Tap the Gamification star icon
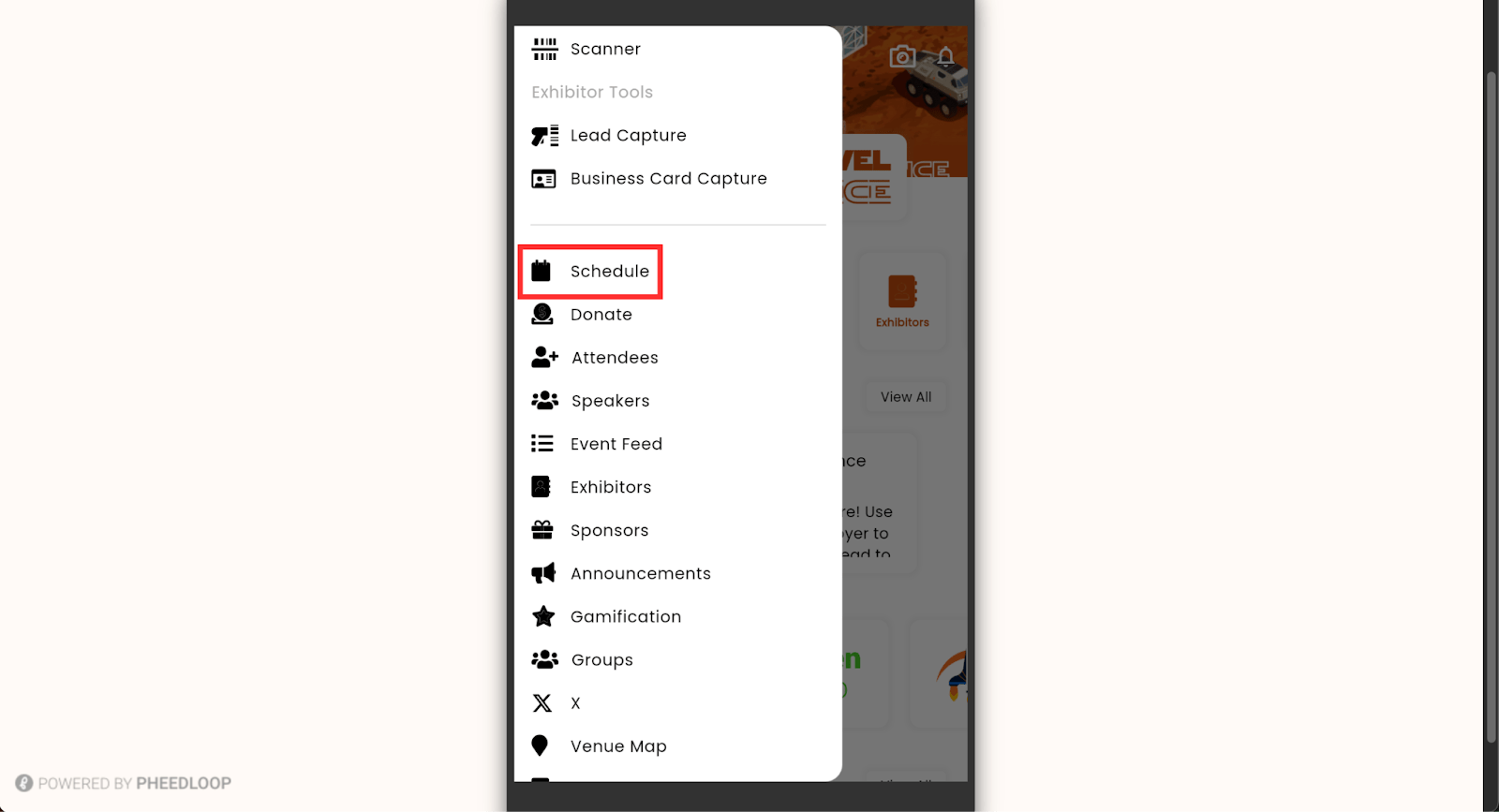Image resolution: width=1499 pixels, height=812 pixels. (x=543, y=616)
